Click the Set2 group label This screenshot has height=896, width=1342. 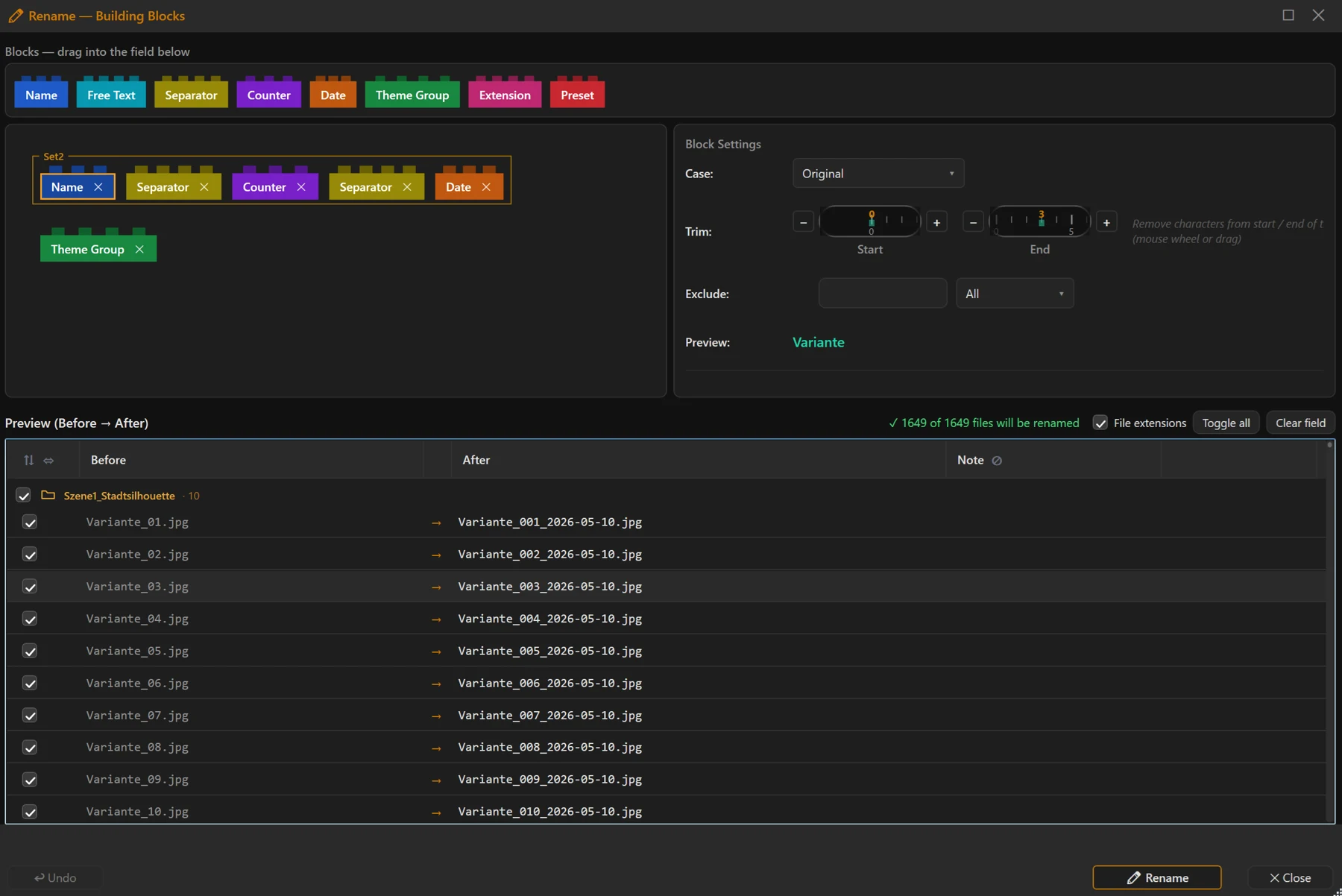[x=54, y=157]
